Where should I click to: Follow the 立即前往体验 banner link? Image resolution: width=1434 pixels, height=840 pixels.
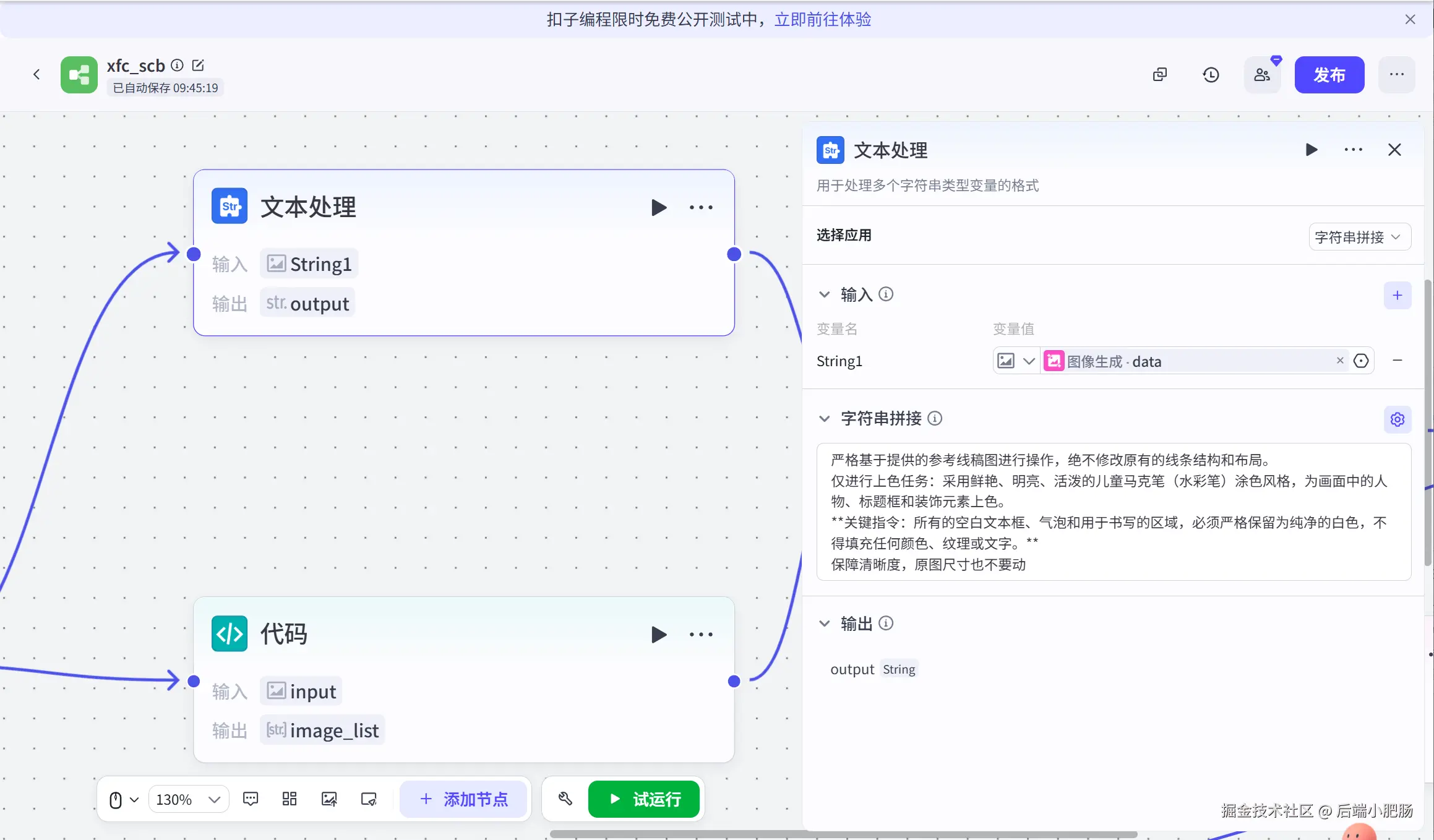[822, 20]
